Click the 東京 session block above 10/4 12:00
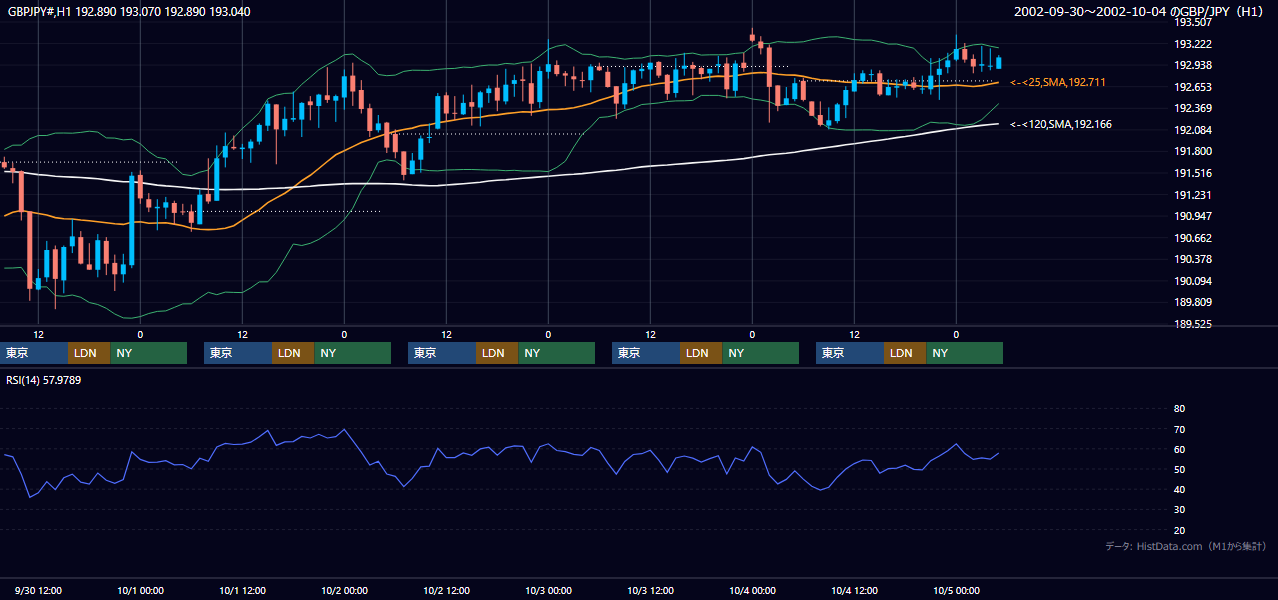 click(x=850, y=353)
